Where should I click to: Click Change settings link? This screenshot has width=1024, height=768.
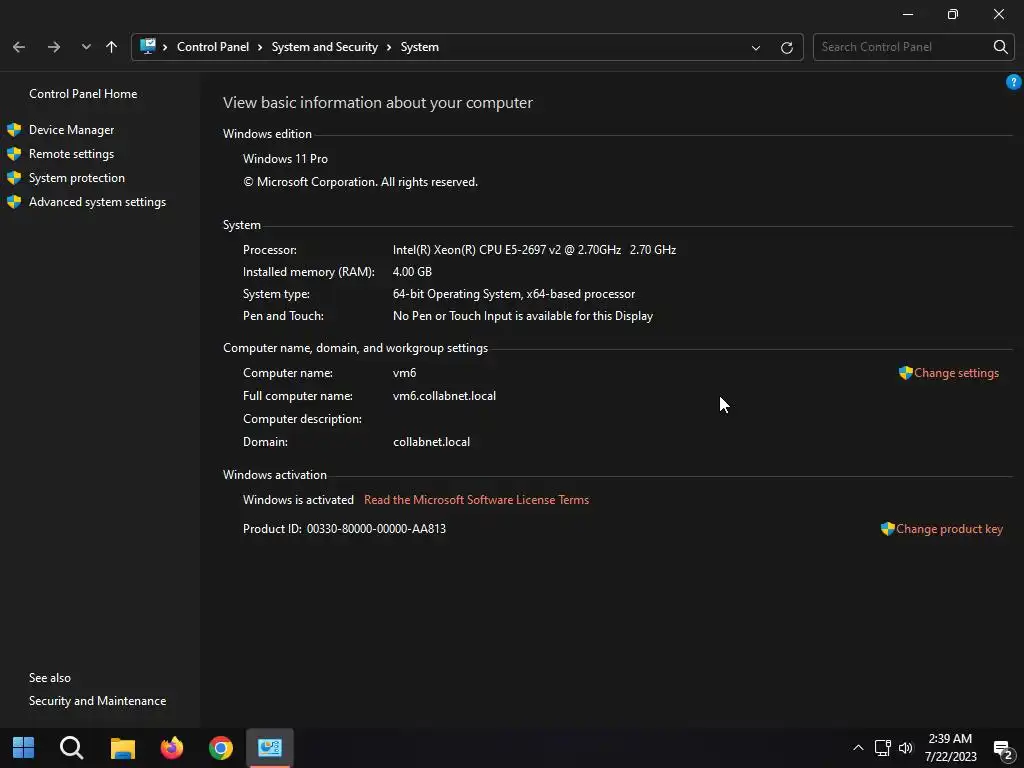pyautogui.click(x=956, y=373)
